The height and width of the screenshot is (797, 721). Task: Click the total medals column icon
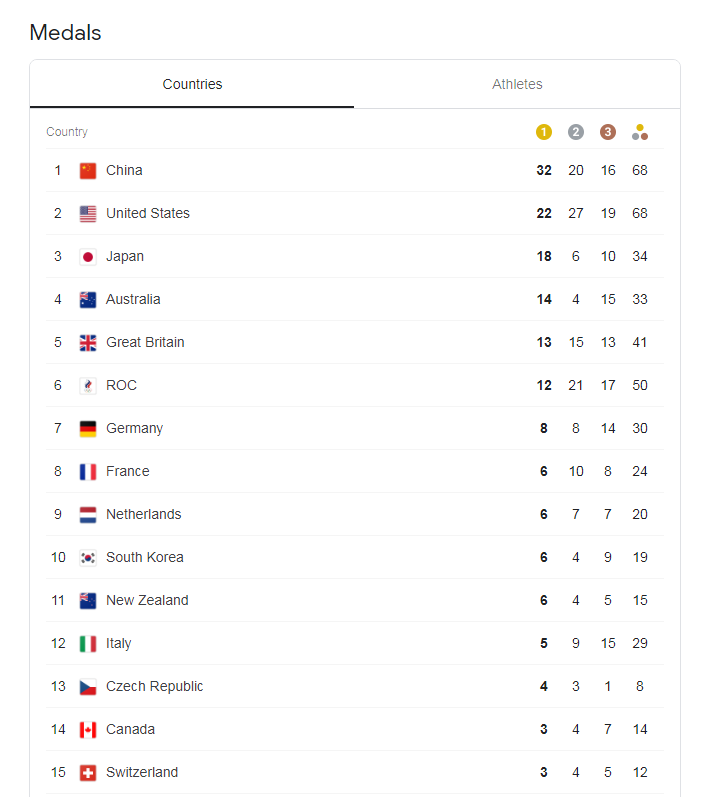click(x=640, y=132)
